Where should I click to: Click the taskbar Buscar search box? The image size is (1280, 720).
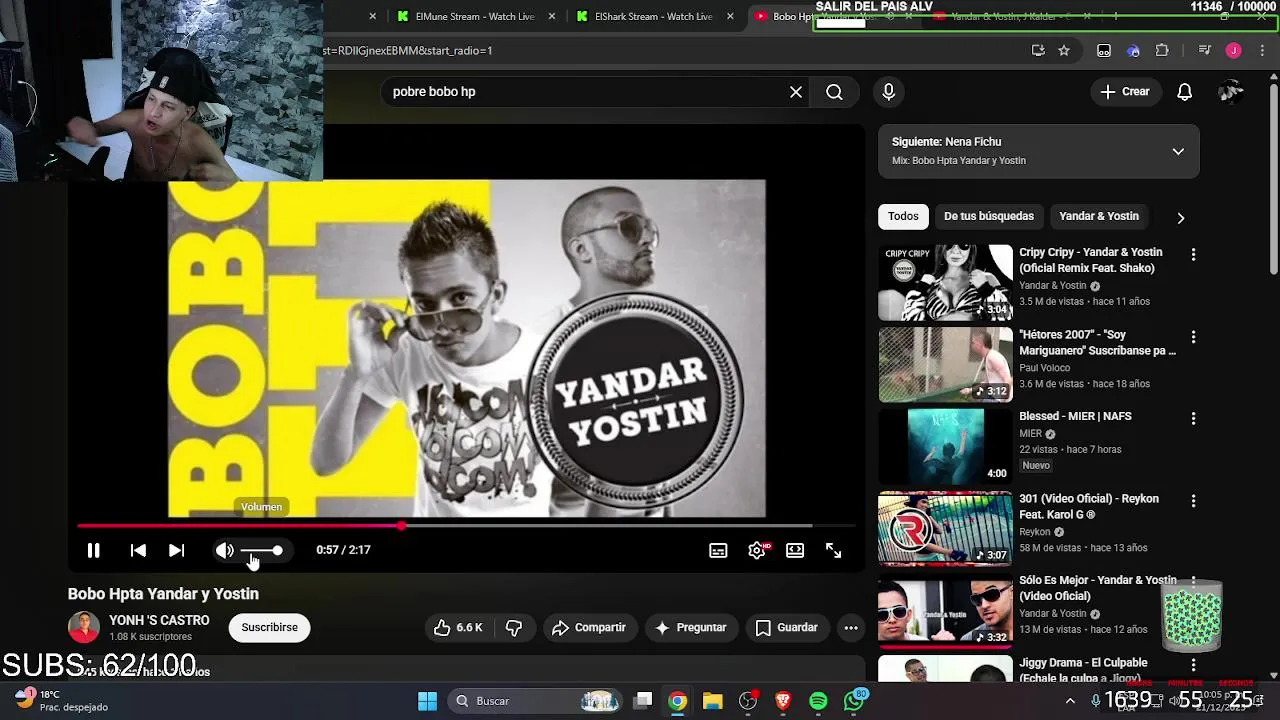click(537, 701)
